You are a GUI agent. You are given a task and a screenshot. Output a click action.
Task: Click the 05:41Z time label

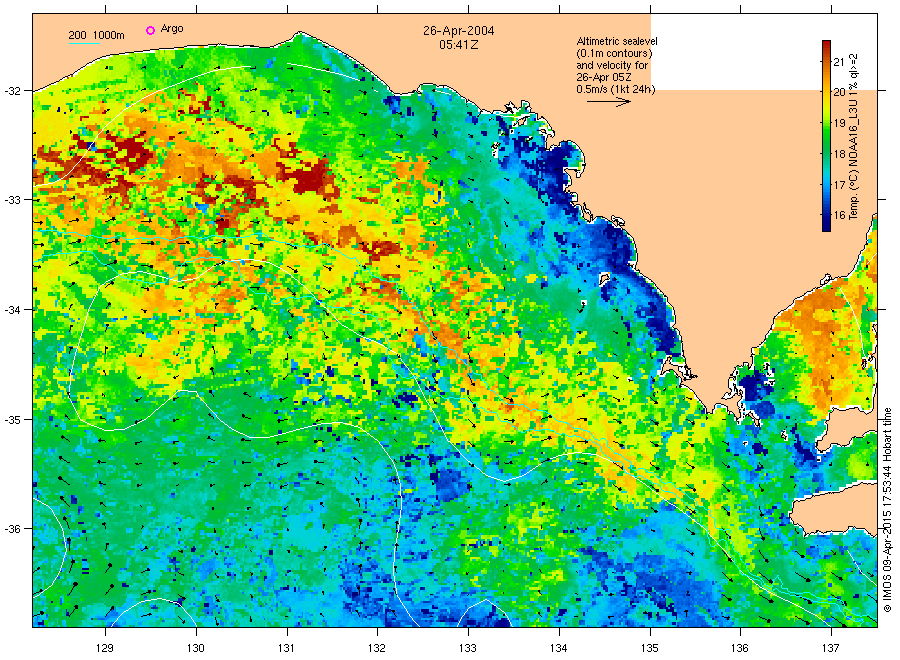coord(459,45)
